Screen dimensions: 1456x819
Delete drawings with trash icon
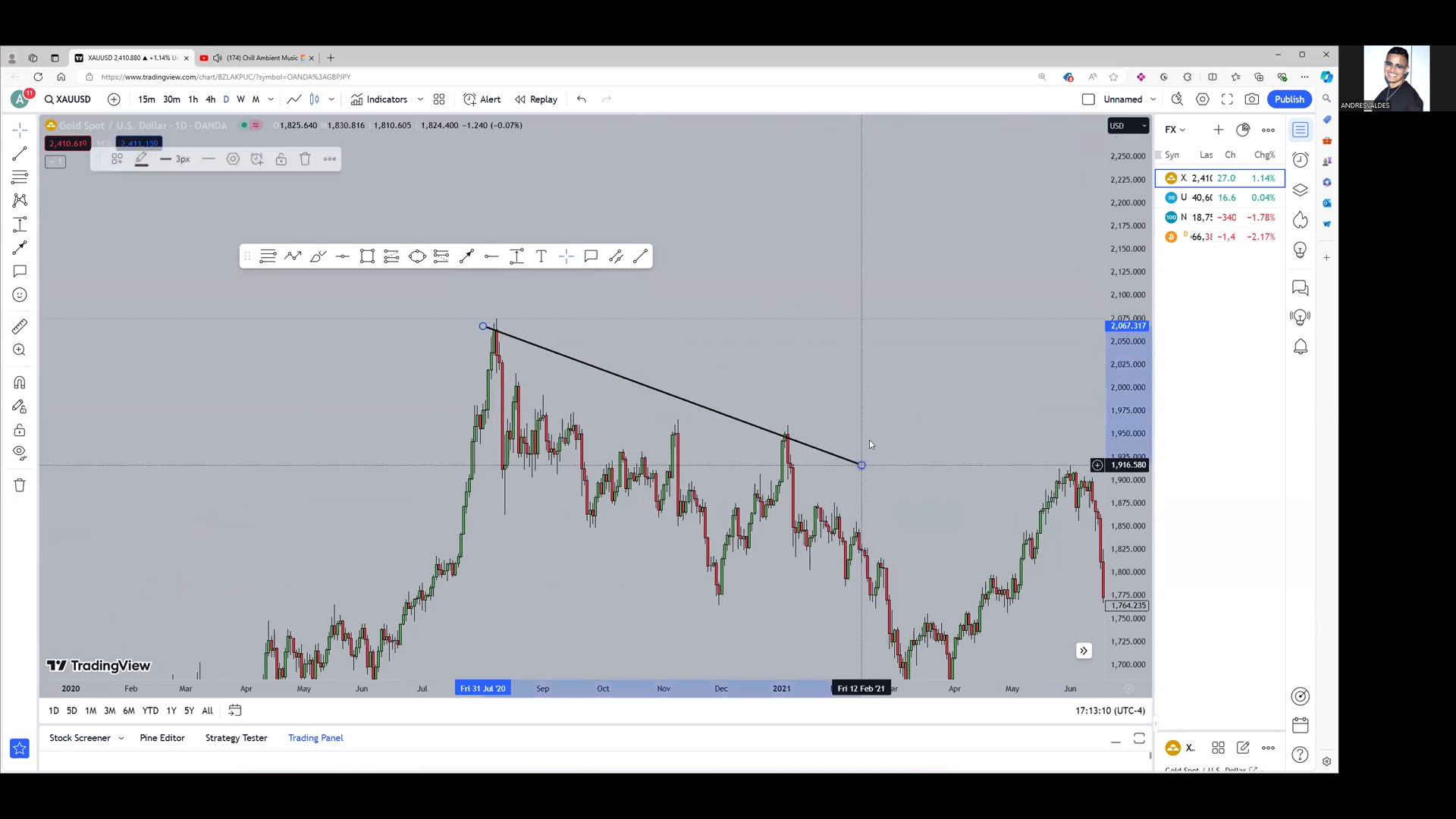[20, 485]
